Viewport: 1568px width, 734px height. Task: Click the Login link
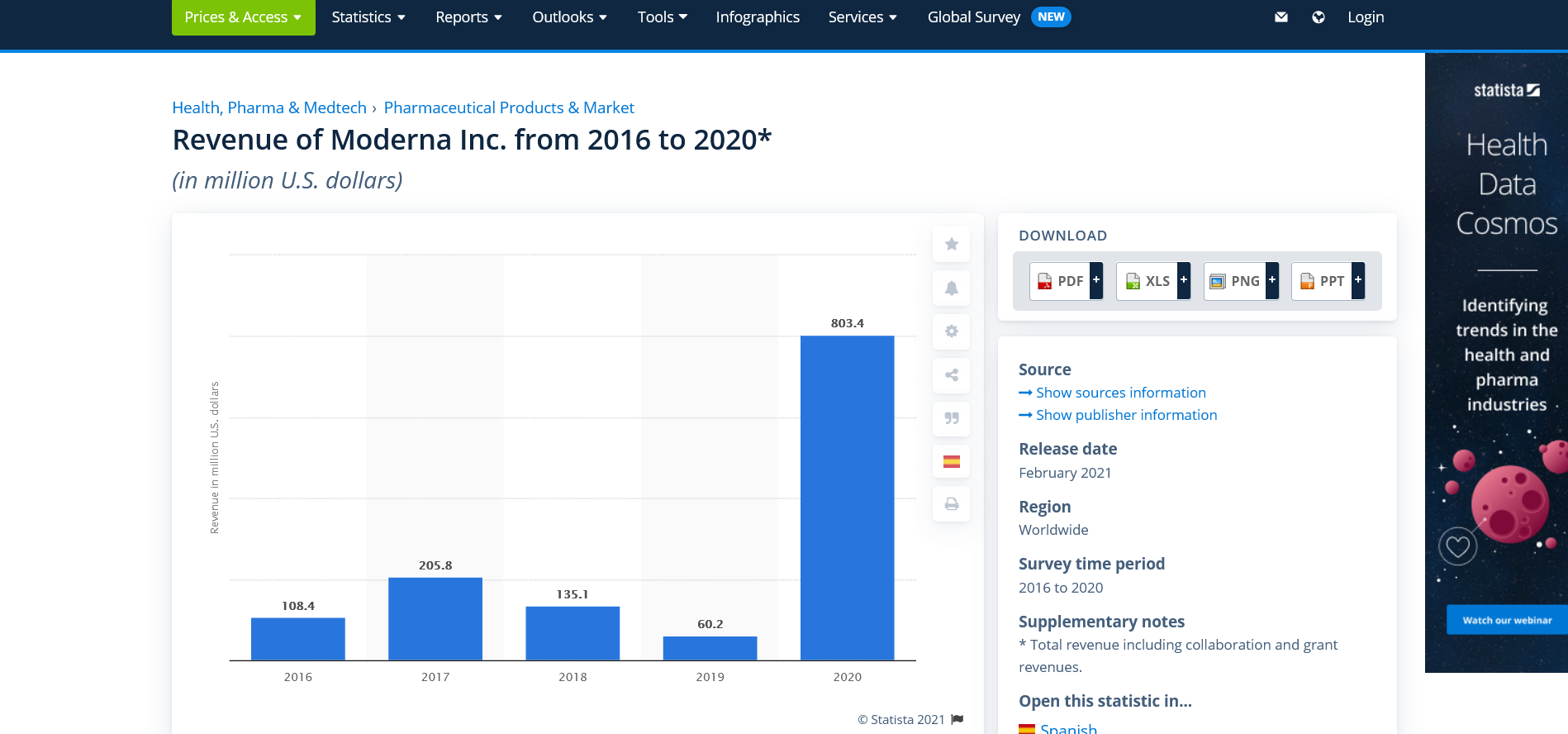pos(1366,17)
